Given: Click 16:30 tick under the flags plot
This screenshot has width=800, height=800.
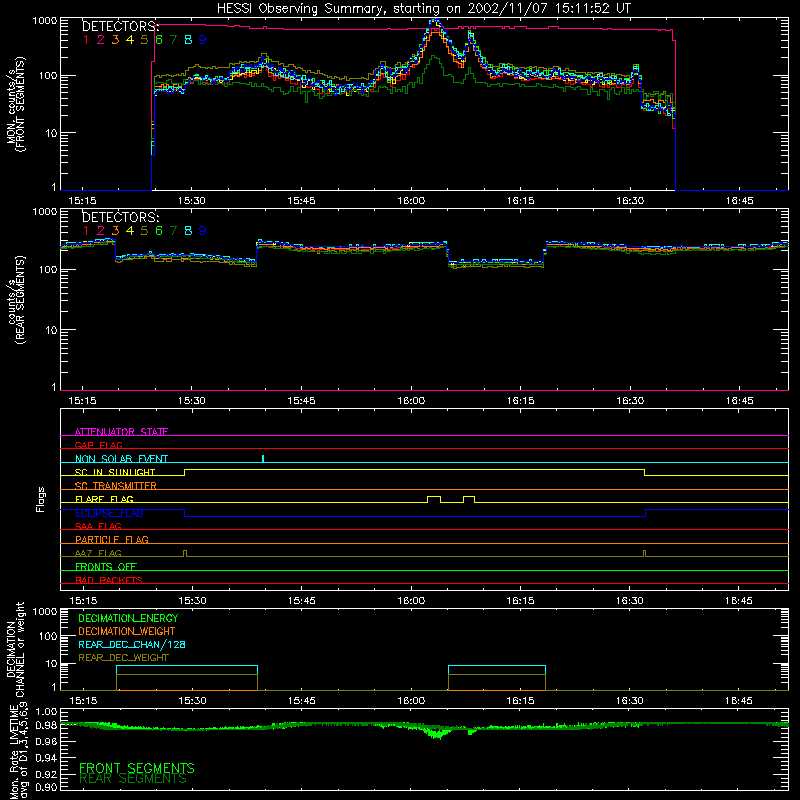Looking at the screenshot, I should tap(630, 601).
